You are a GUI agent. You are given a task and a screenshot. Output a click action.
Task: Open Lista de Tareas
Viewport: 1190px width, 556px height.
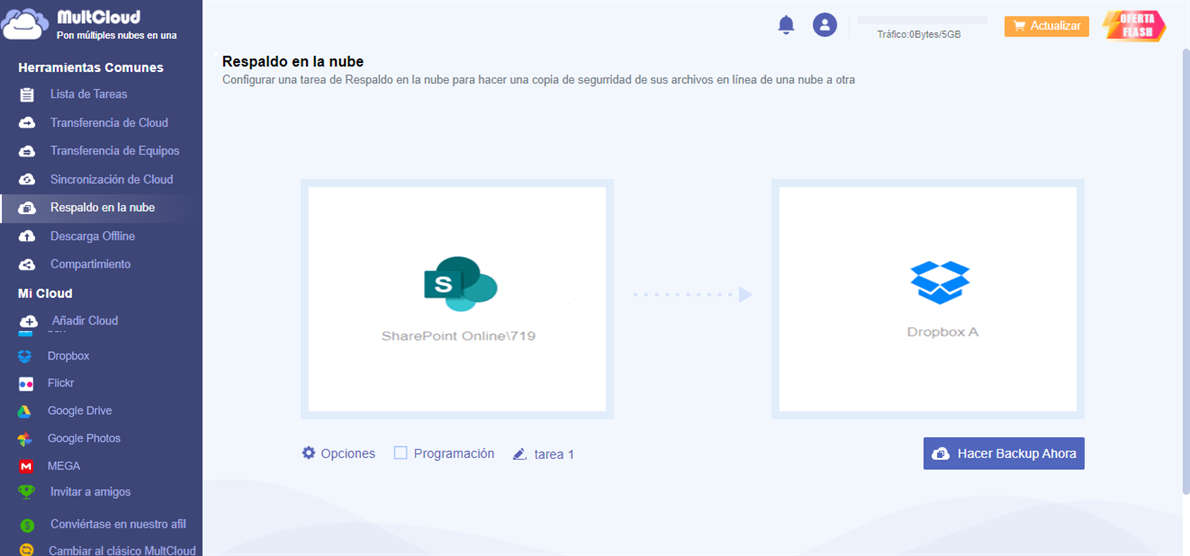tap(88, 95)
